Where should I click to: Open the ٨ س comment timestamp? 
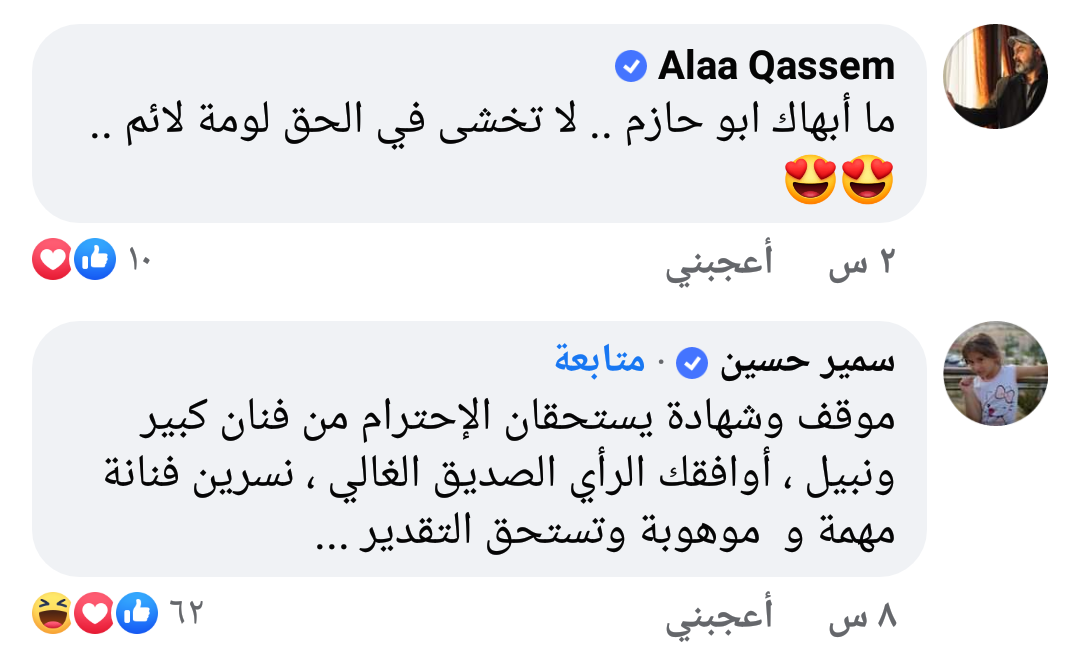(x=862, y=616)
